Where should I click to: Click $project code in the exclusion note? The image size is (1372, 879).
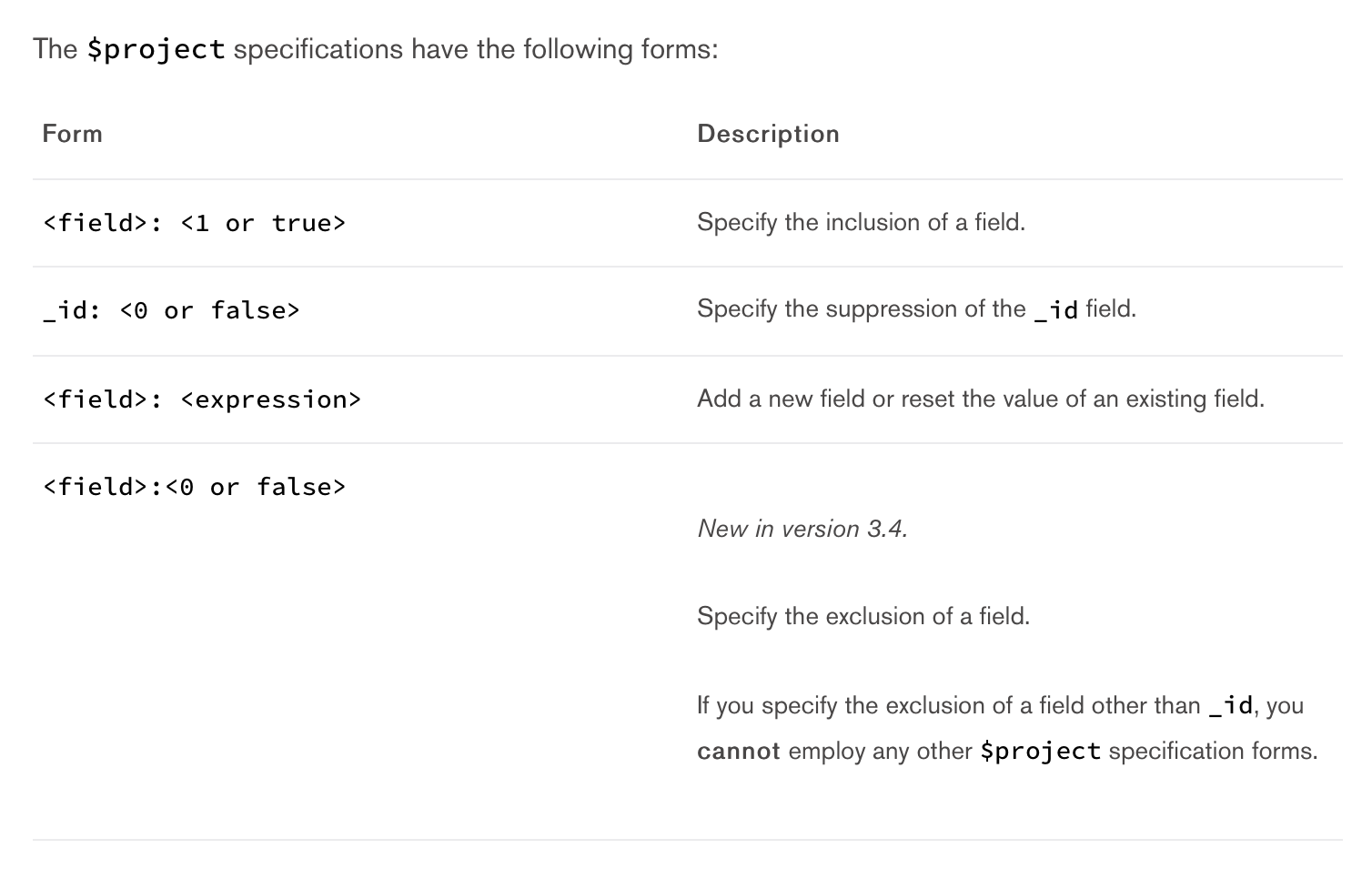pos(1041,752)
